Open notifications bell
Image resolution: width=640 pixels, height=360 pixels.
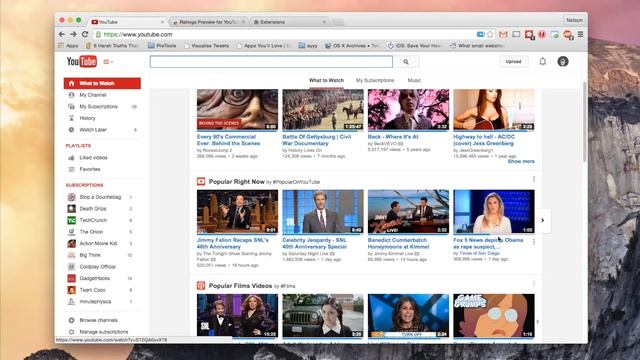point(542,62)
